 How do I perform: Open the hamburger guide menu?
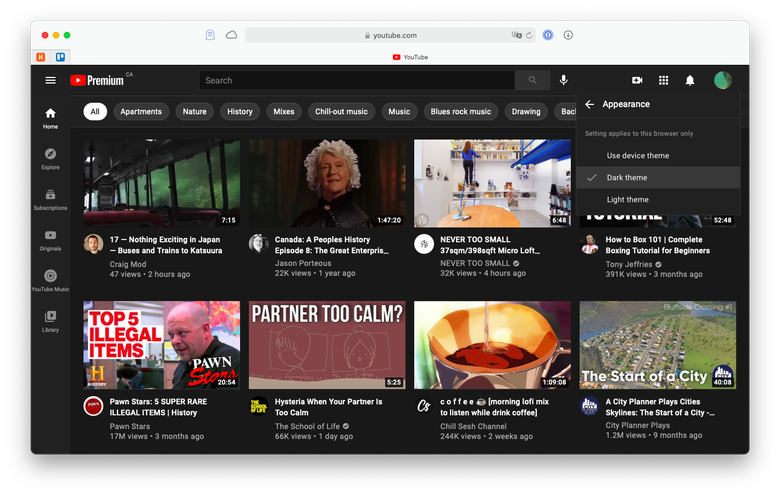click(x=50, y=80)
